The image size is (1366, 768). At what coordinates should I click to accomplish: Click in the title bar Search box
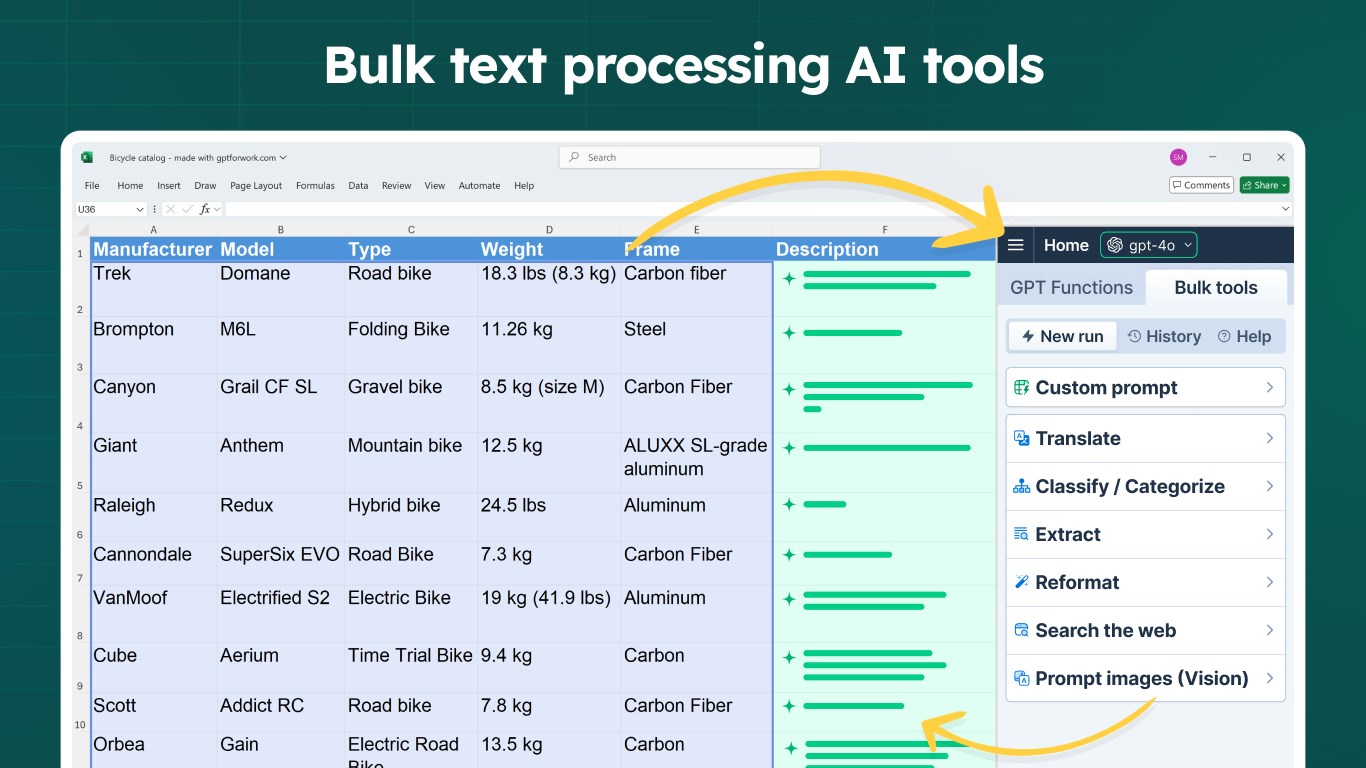pos(689,157)
